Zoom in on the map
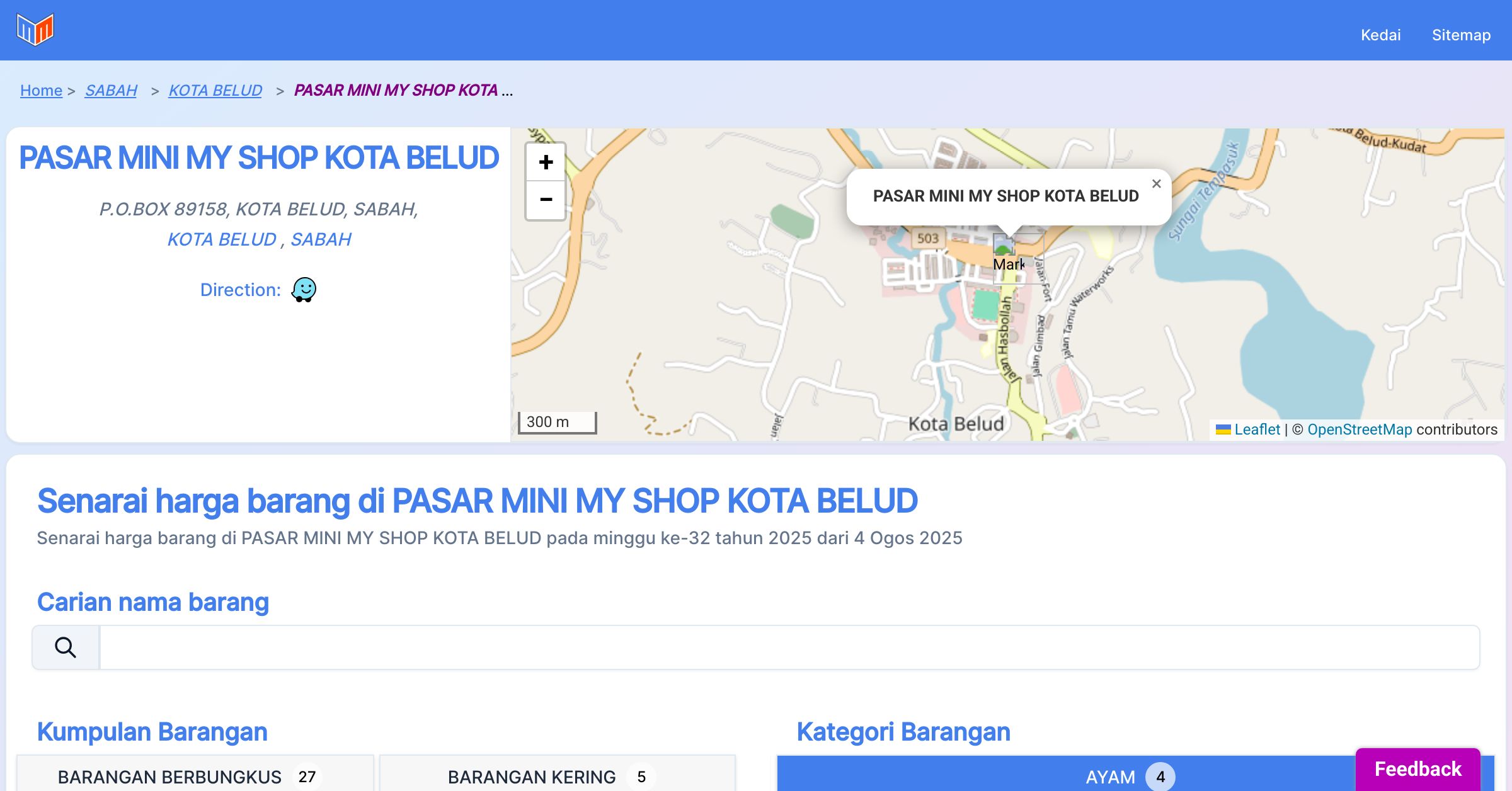Screen dimensions: 1512x791 546,162
